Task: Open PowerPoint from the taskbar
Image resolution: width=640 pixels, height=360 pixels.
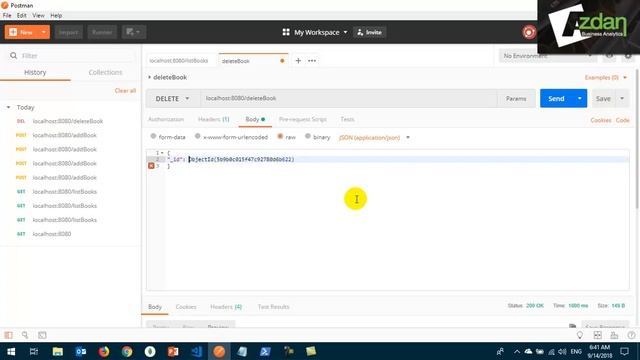Action: (173, 351)
